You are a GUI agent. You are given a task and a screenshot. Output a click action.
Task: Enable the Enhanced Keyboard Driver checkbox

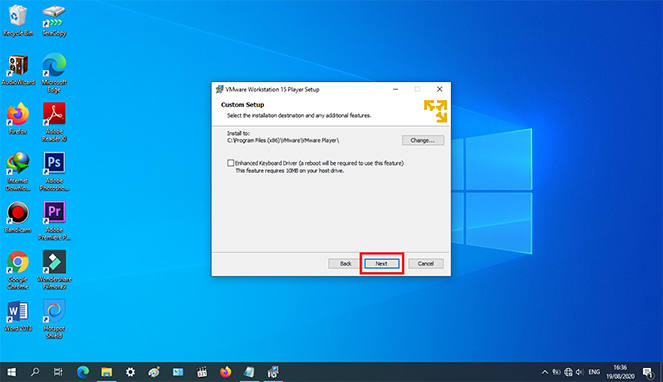tap(230, 163)
